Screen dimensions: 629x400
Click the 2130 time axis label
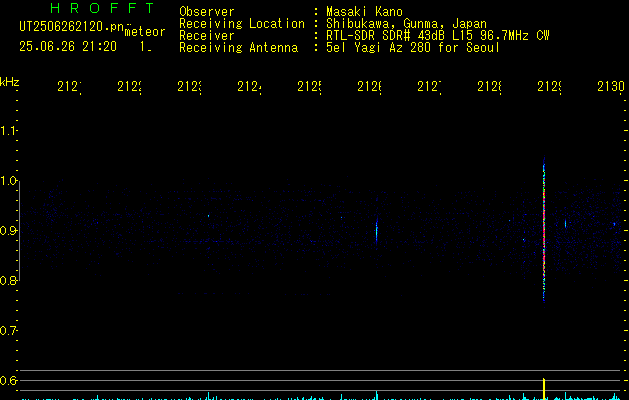point(611,86)
